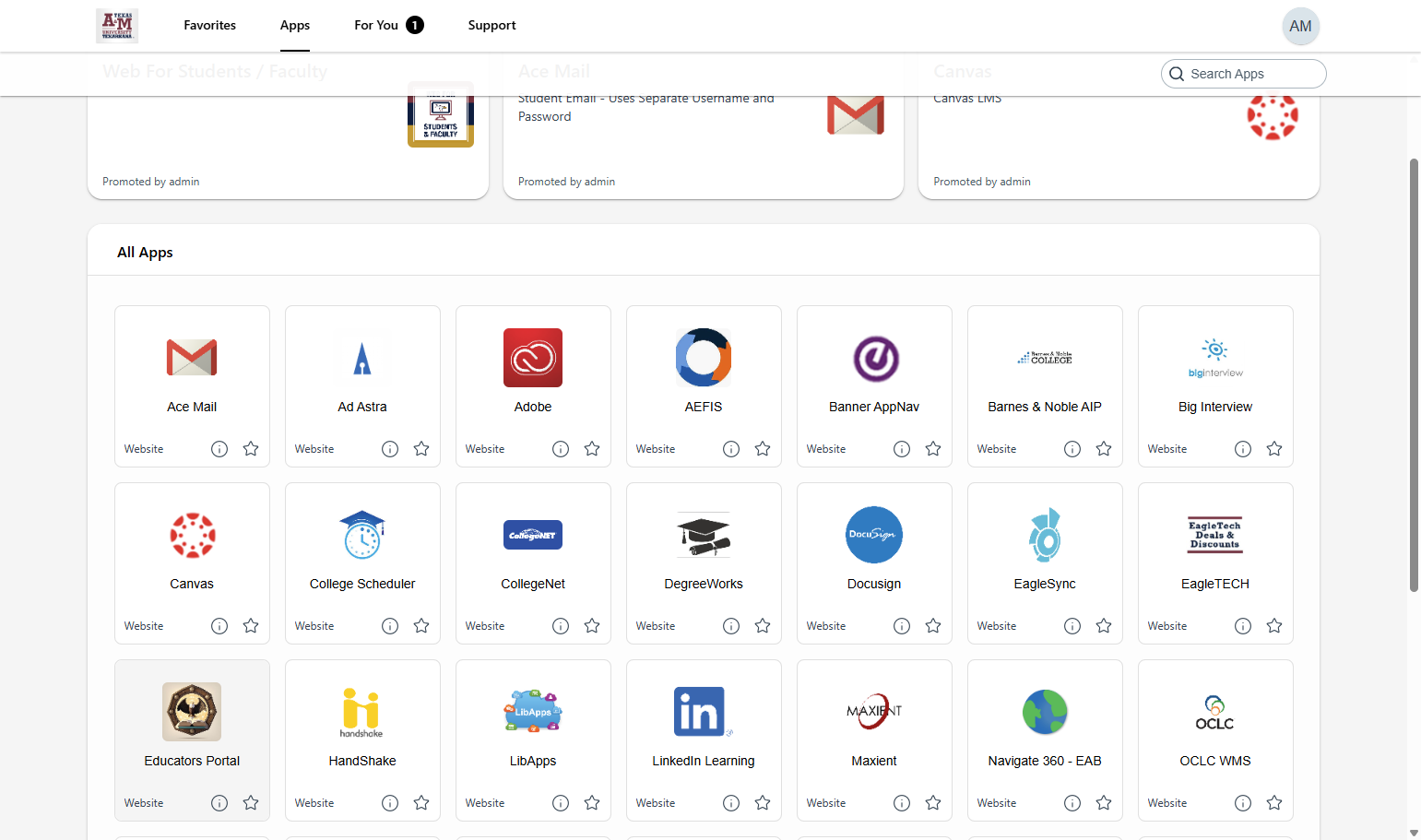Launch the HandShake icon

[x=362, y=712]
